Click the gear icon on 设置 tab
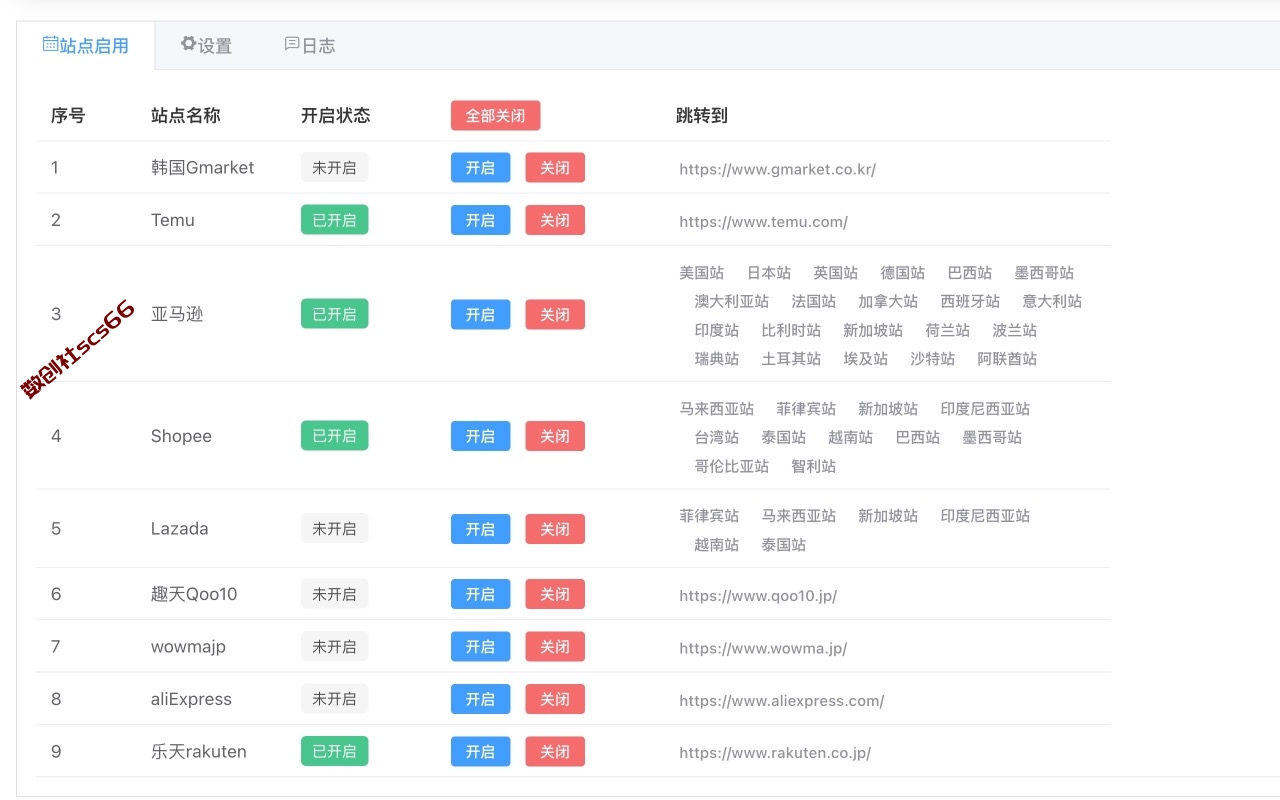Image resolution: width=1280 pixels, height=800 pixels. 188,44
